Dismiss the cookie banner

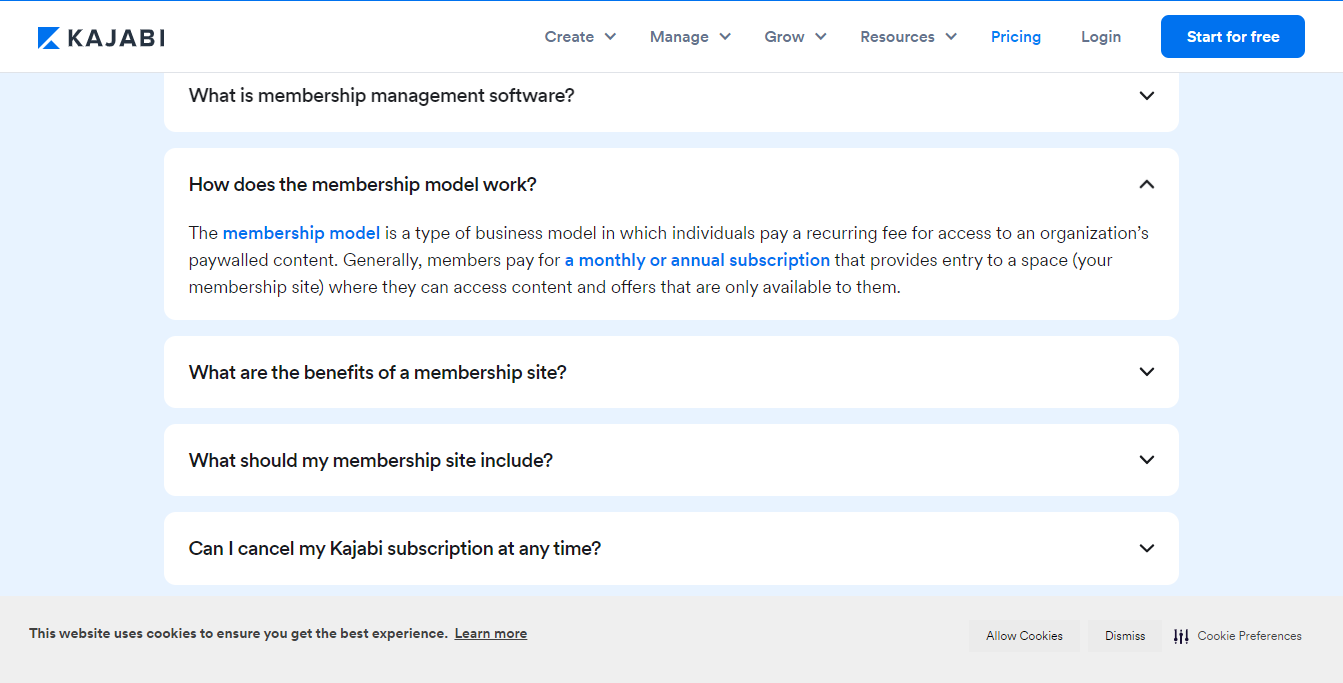(1125, 636)
